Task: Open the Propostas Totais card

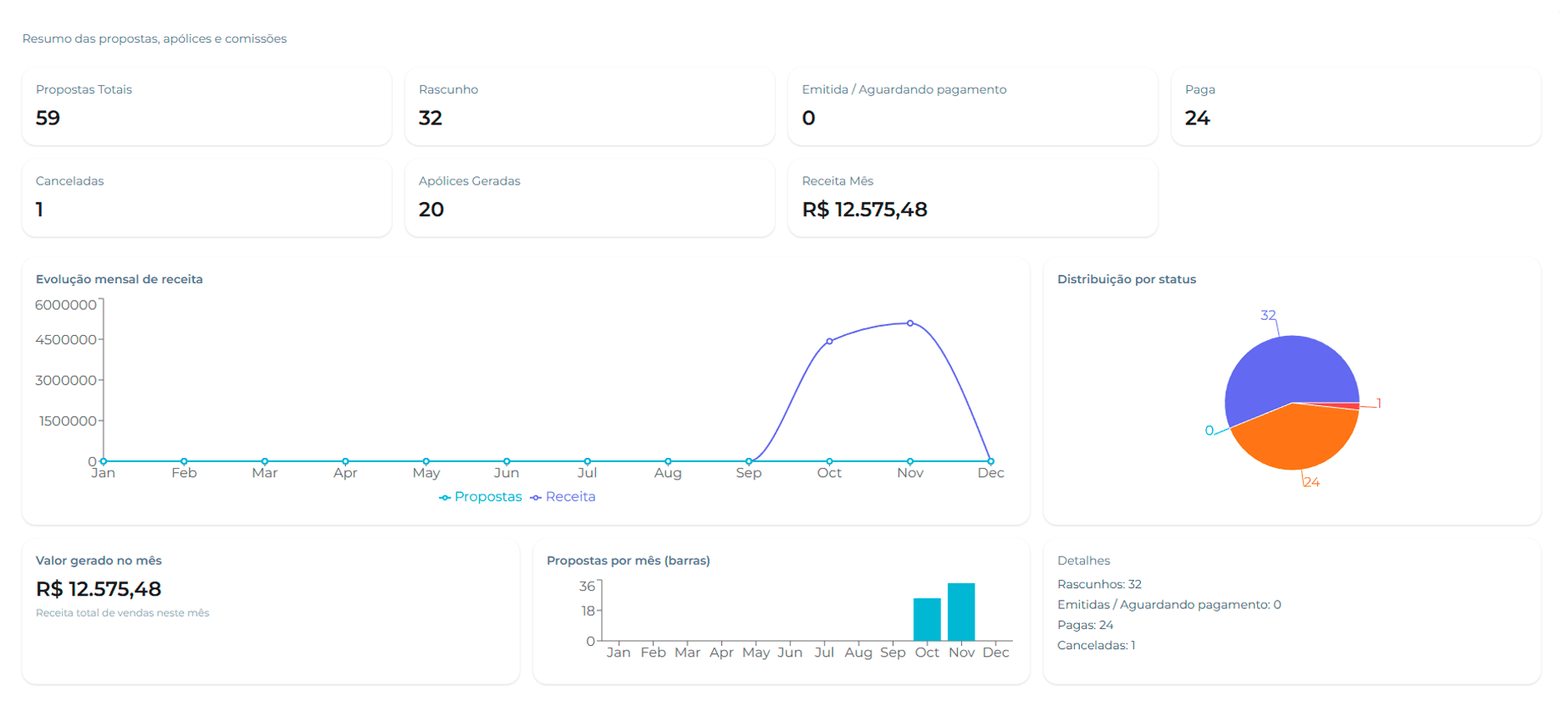Action: point(206,106)
